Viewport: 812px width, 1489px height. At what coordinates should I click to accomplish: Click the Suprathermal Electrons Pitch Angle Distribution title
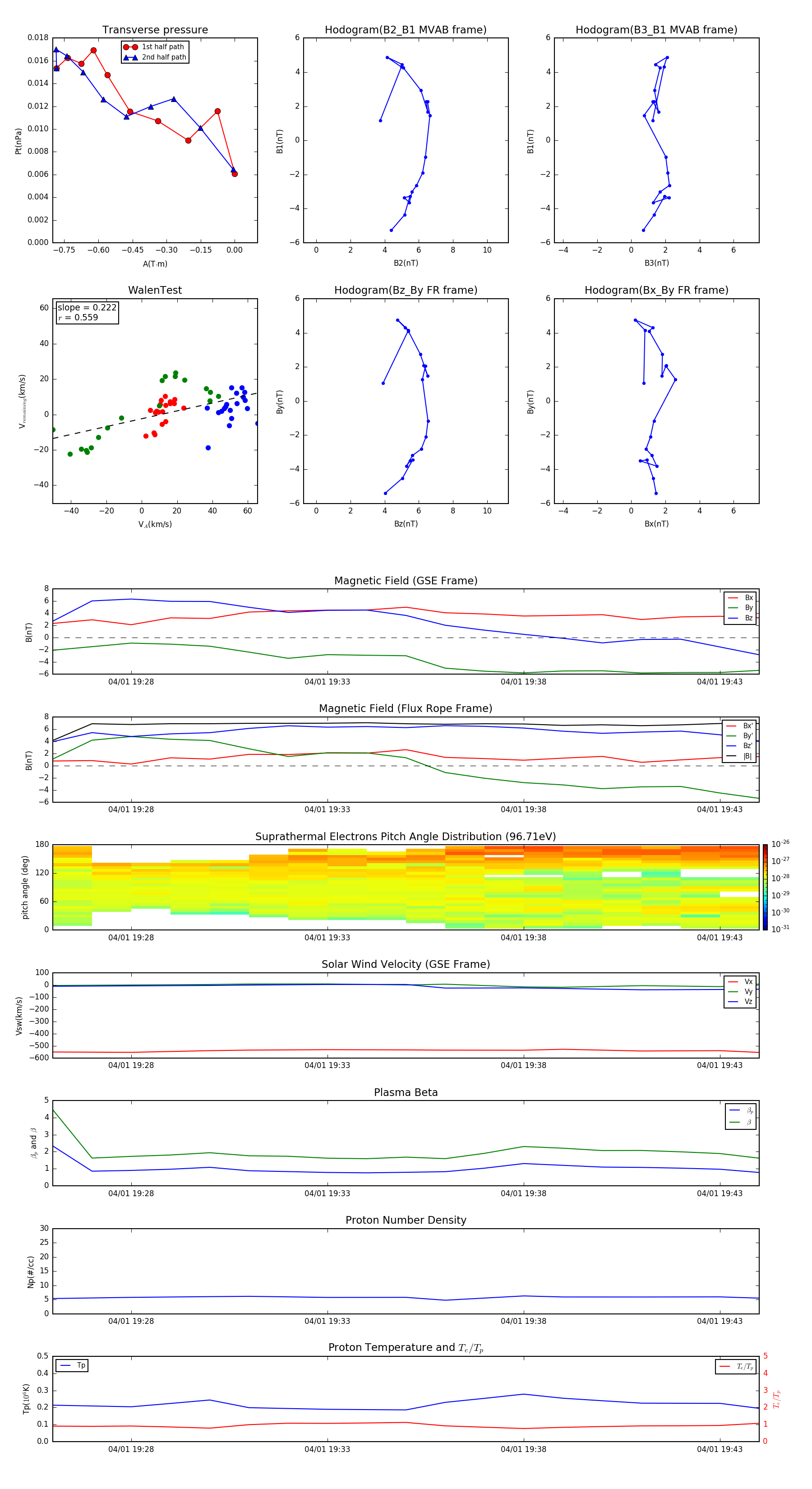coord(406,837)
